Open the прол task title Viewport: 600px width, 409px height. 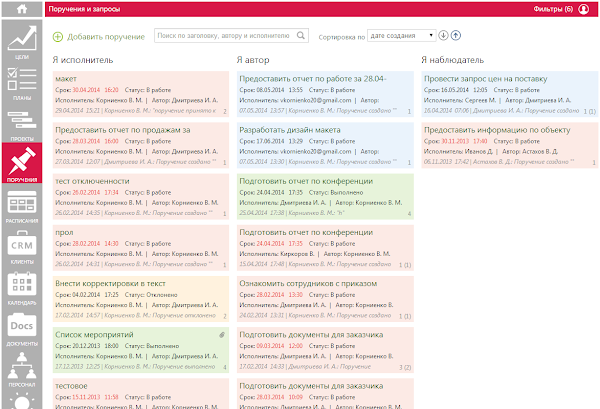64,233
